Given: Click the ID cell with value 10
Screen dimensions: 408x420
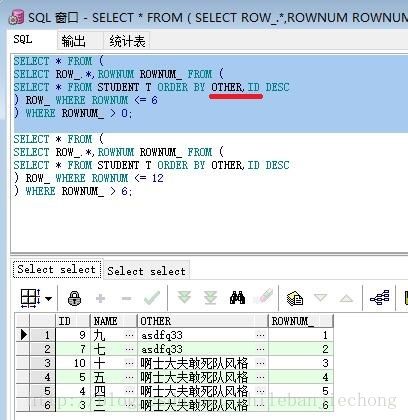Looking at the screenshot, I should 72,363.
